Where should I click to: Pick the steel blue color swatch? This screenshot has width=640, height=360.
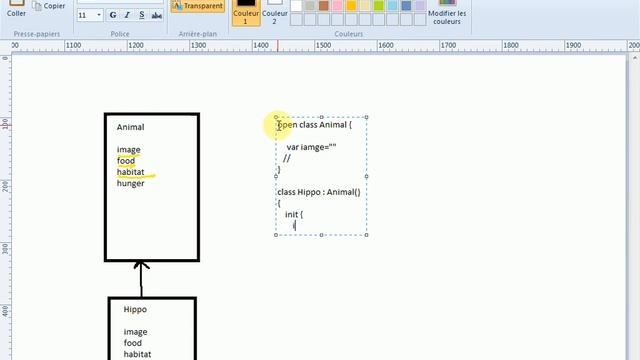pos(406,6)
